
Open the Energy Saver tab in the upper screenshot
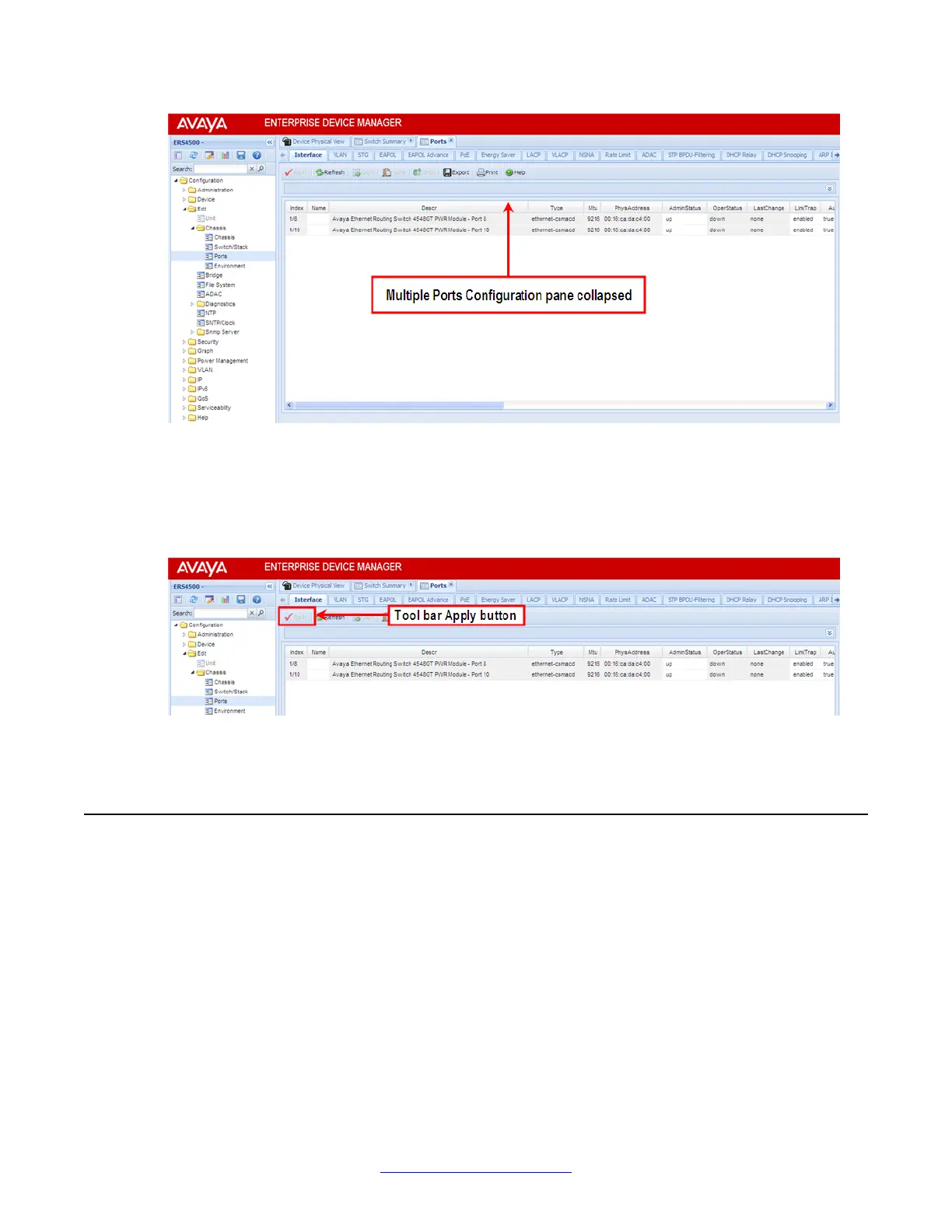(498, 156)
